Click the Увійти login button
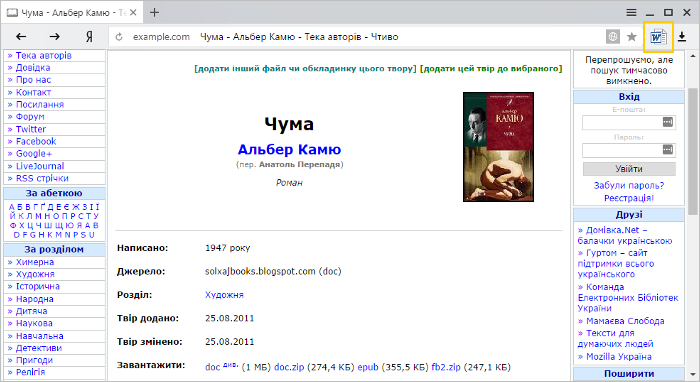The width and height of the screenshot is (700, 382). pyautogui.click(x=629, y=169)
